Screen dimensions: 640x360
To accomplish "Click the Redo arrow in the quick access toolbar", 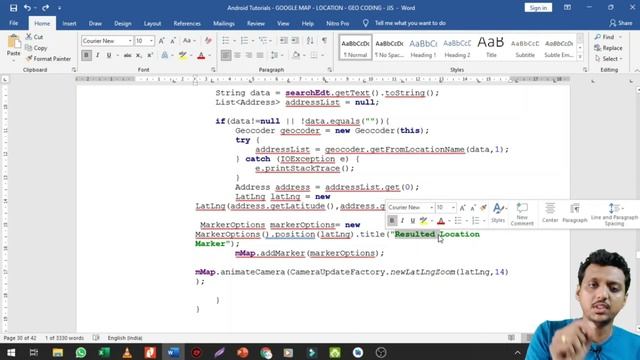I will click(45, 8).
